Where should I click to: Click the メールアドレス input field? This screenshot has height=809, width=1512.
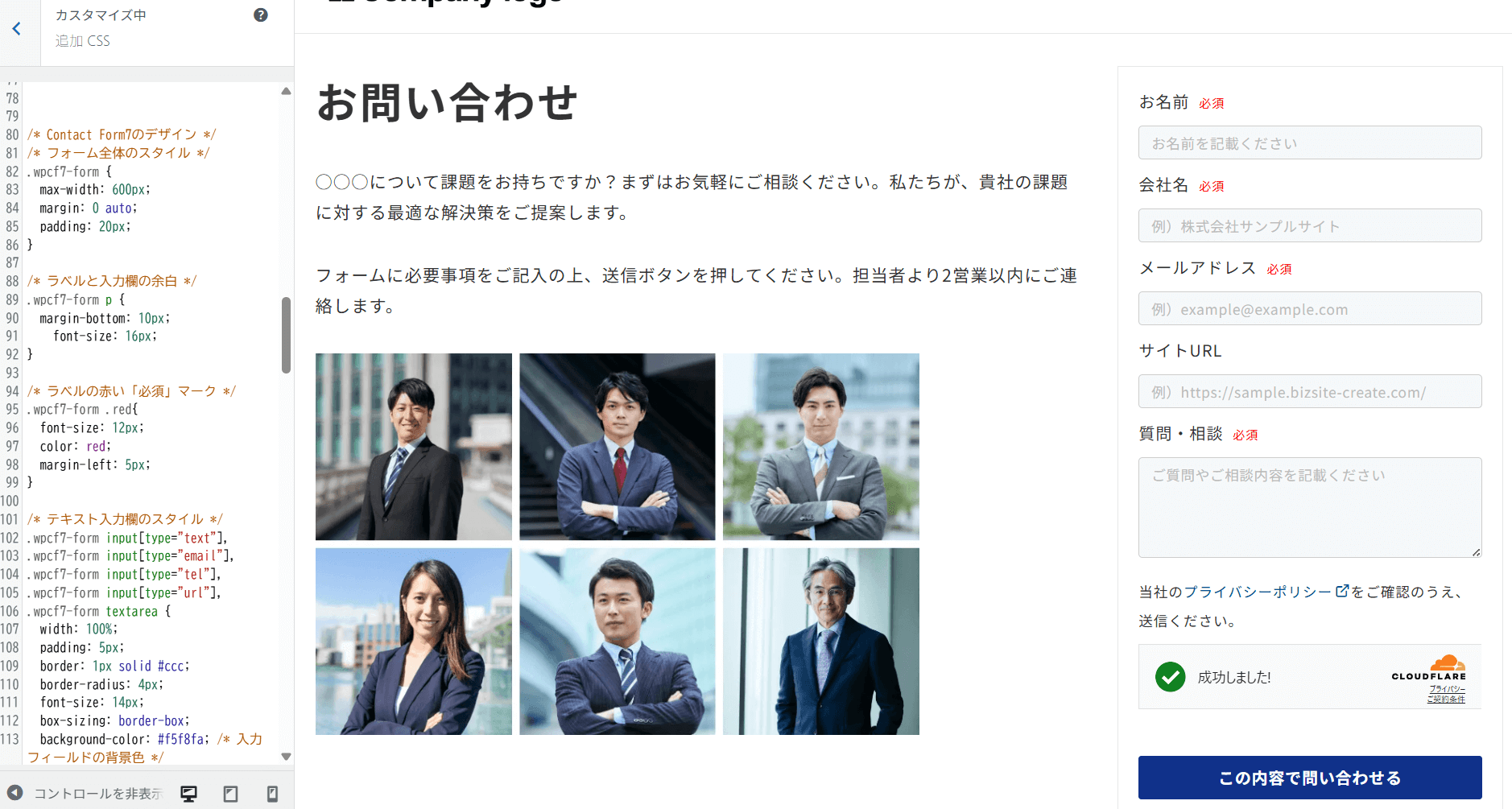point(1310,308)
